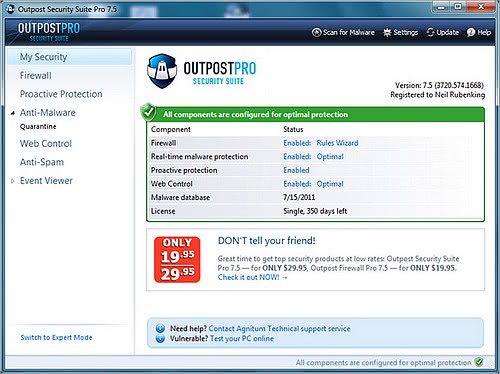This screenshot has width=500, height=374.
Task: Click the green check icon in status bar
Action: [x=479, y=362]
